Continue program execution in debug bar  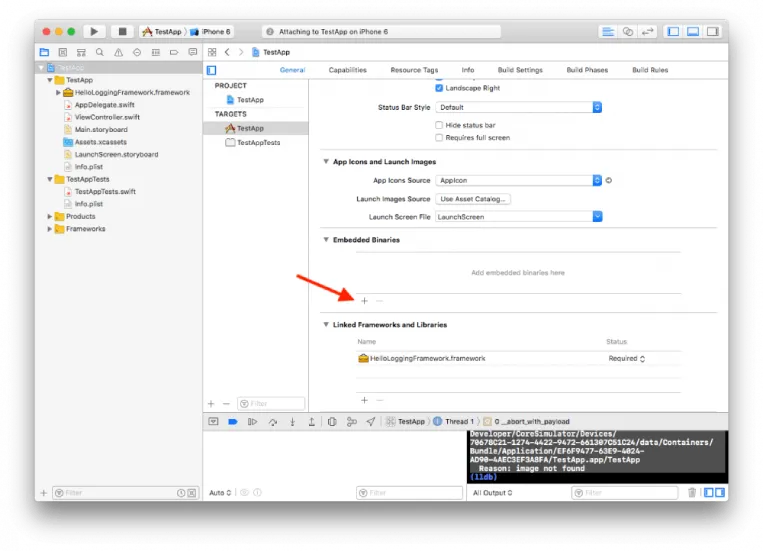[252, 422]
